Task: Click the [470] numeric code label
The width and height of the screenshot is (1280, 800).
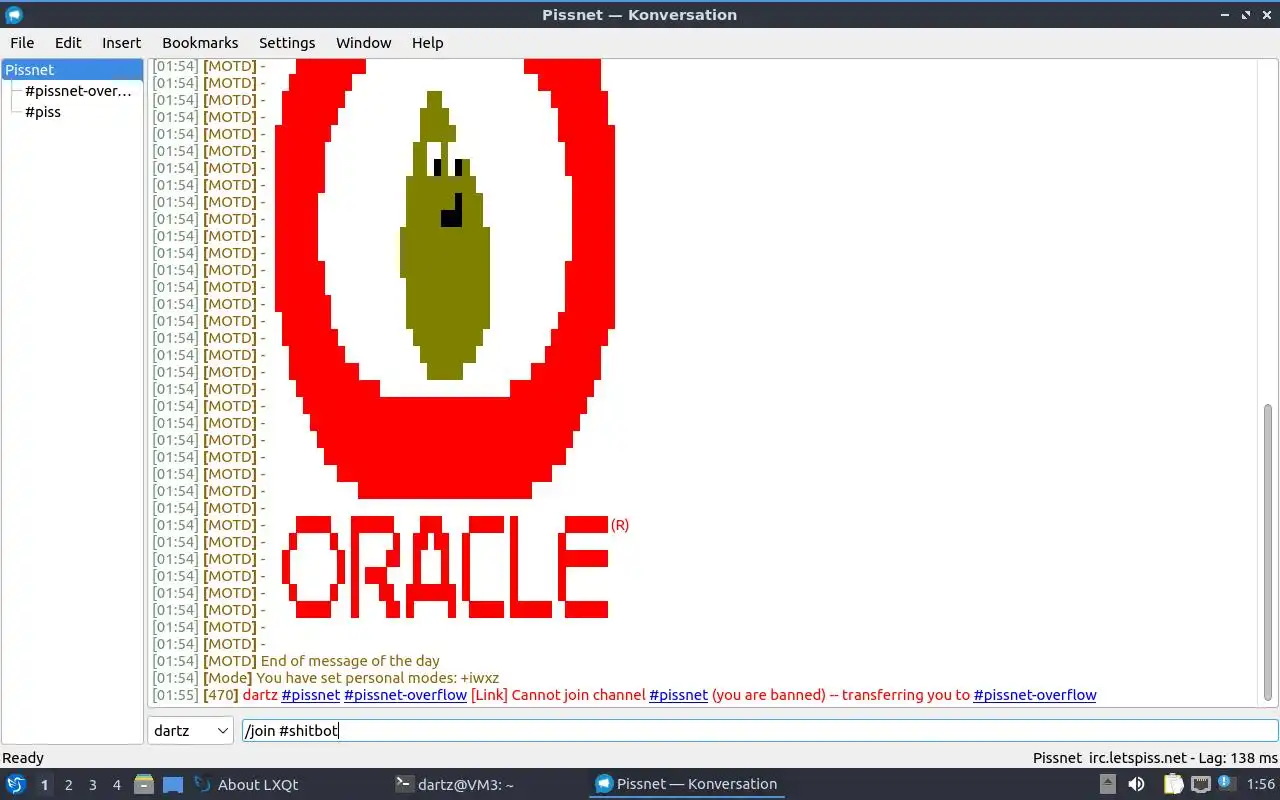Action: click(220, 695)
